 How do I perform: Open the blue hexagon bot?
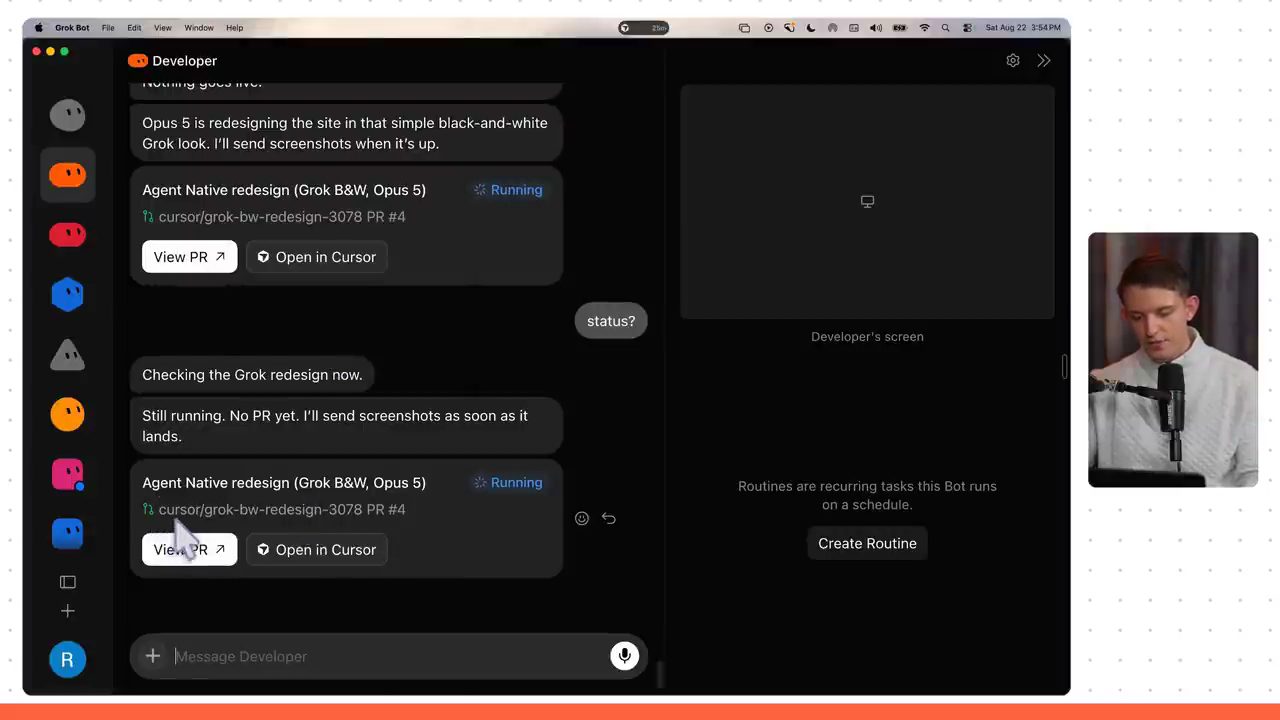[x=68, y=294]
